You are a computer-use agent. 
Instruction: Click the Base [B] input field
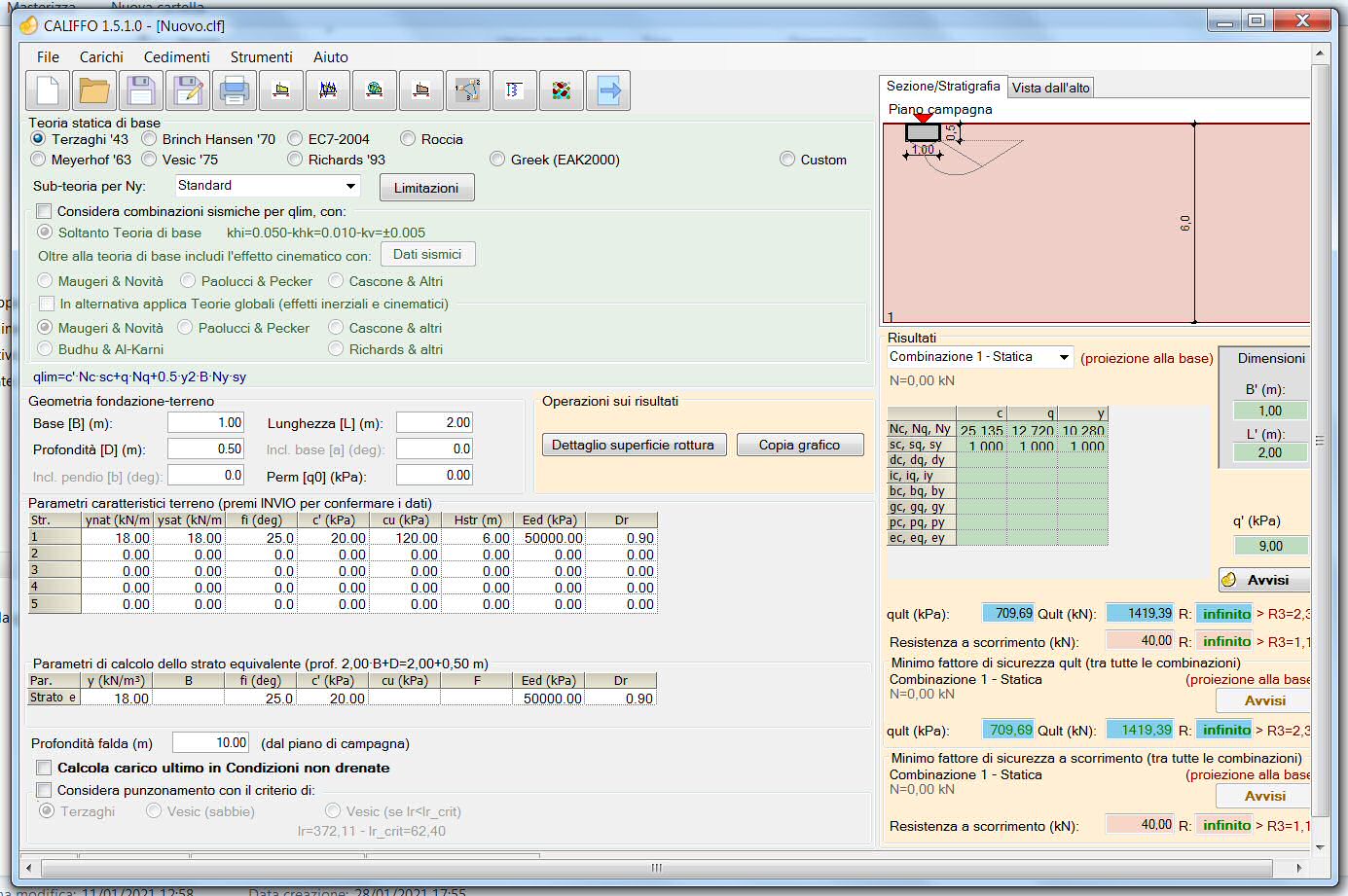pos(205,422)
